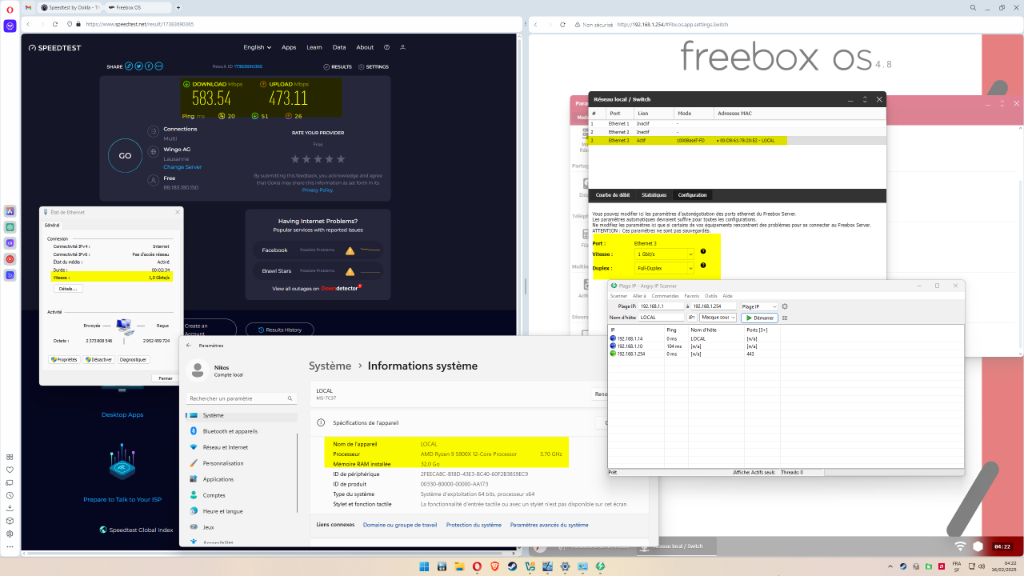Click the Rechercher un paramètre search field
Image resolution: width=1024 pixels, height=576 pixels.
point(240,398)
